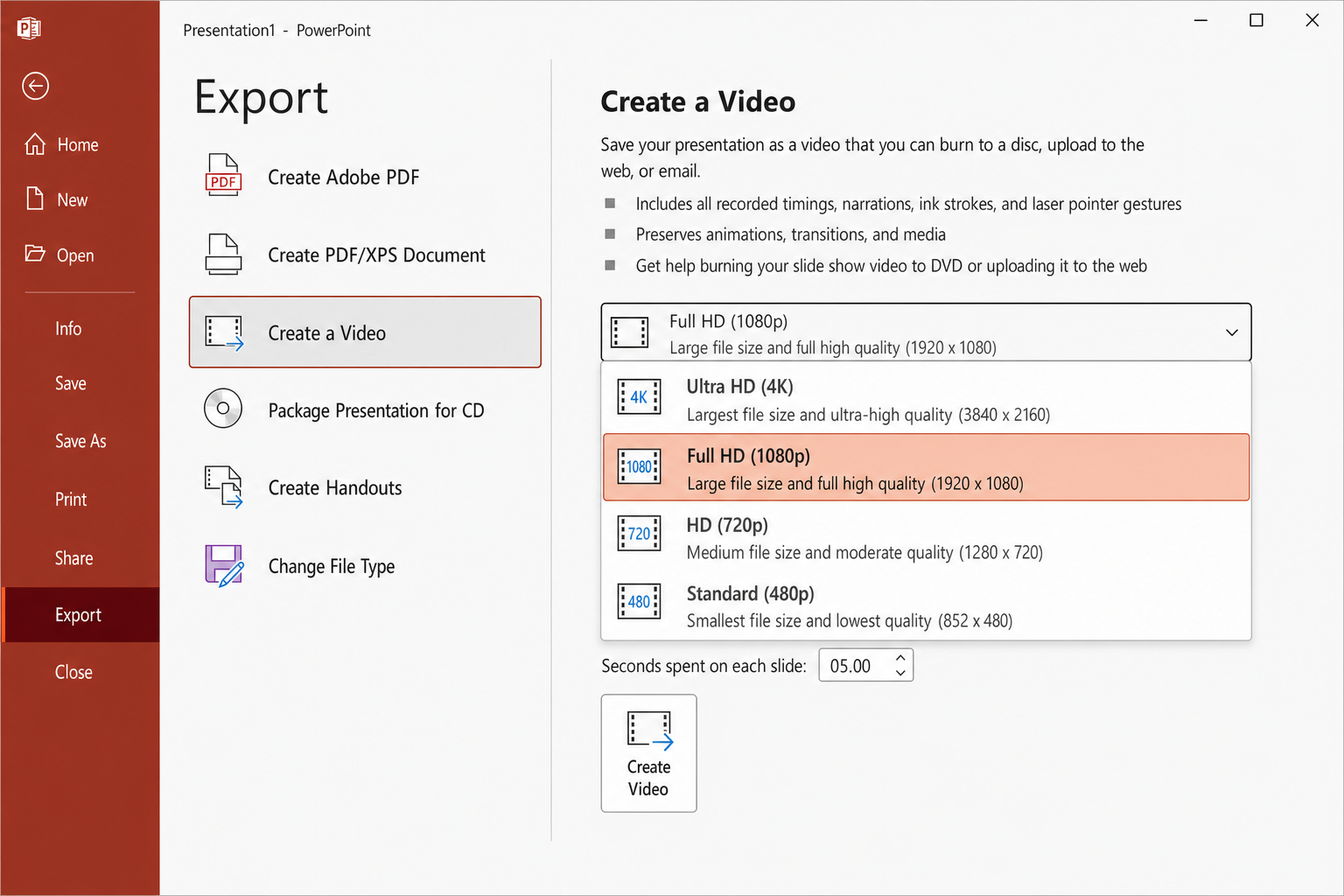
Task: Click the Home house icon
Action: 35,144
